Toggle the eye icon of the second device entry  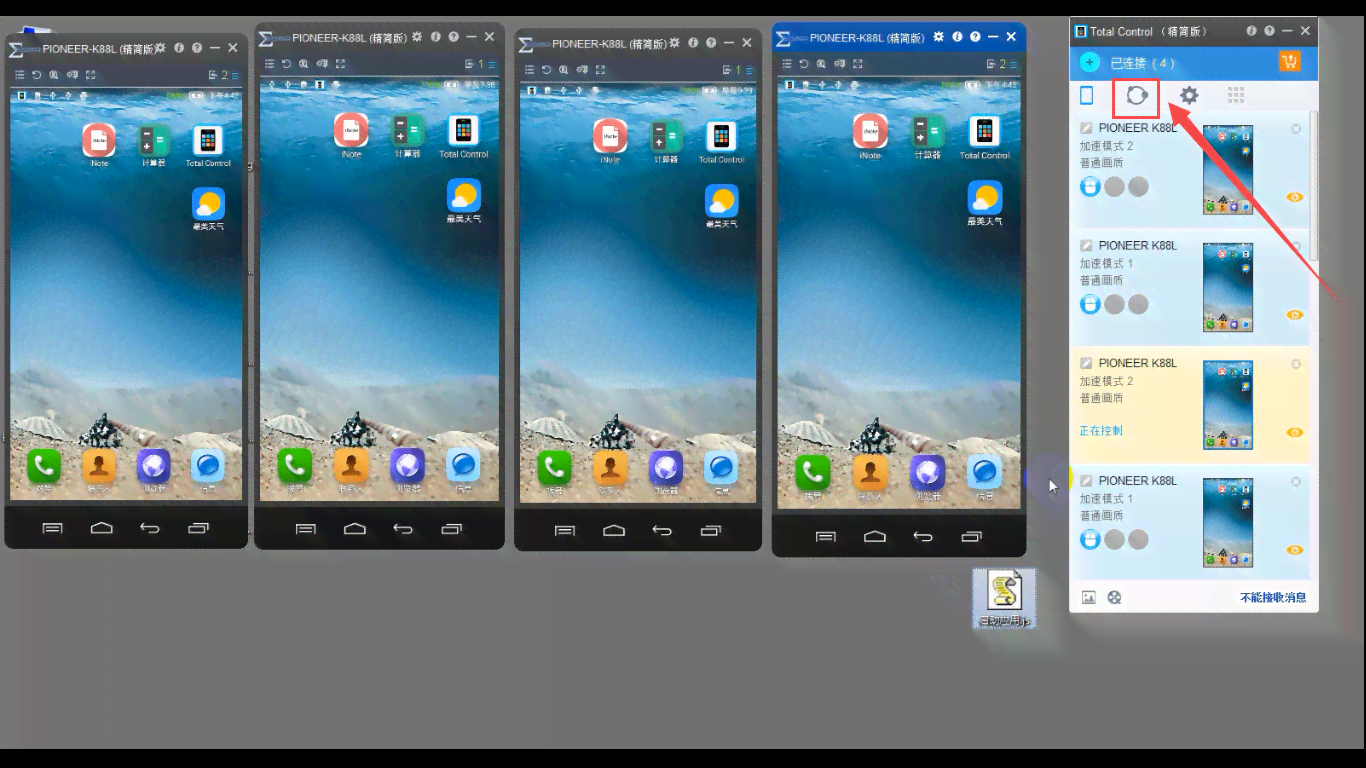(x=1295, y=315)
